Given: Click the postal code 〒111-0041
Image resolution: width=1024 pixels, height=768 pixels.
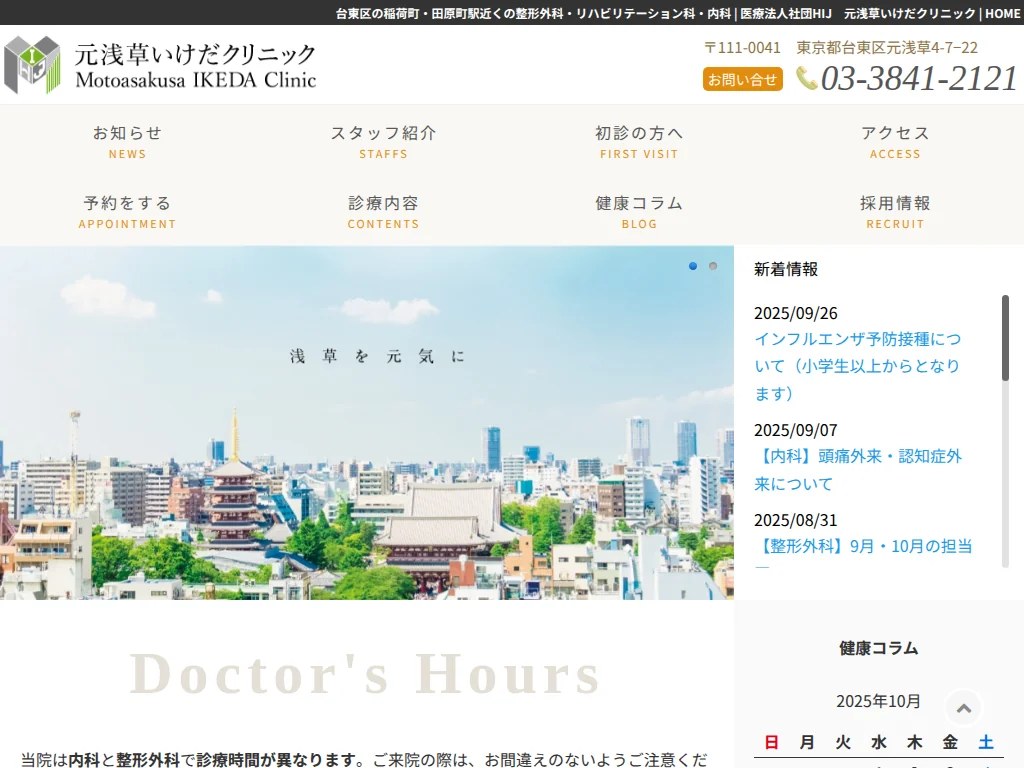Looking at the screenshot, I should [742, 48].
